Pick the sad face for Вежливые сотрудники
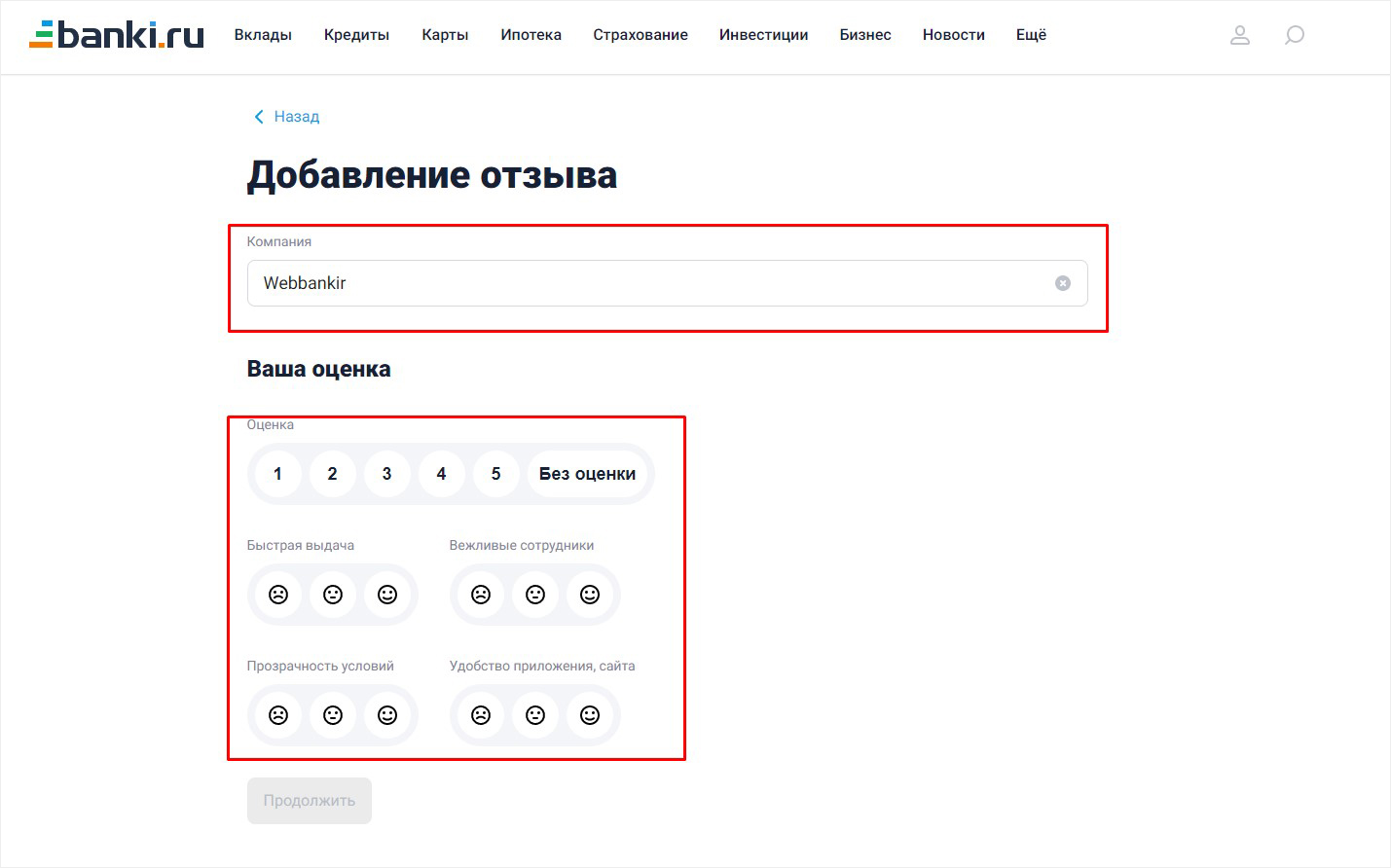This screenshot has width=1391, height=868. pyautogui.click(x=481, y=594)
